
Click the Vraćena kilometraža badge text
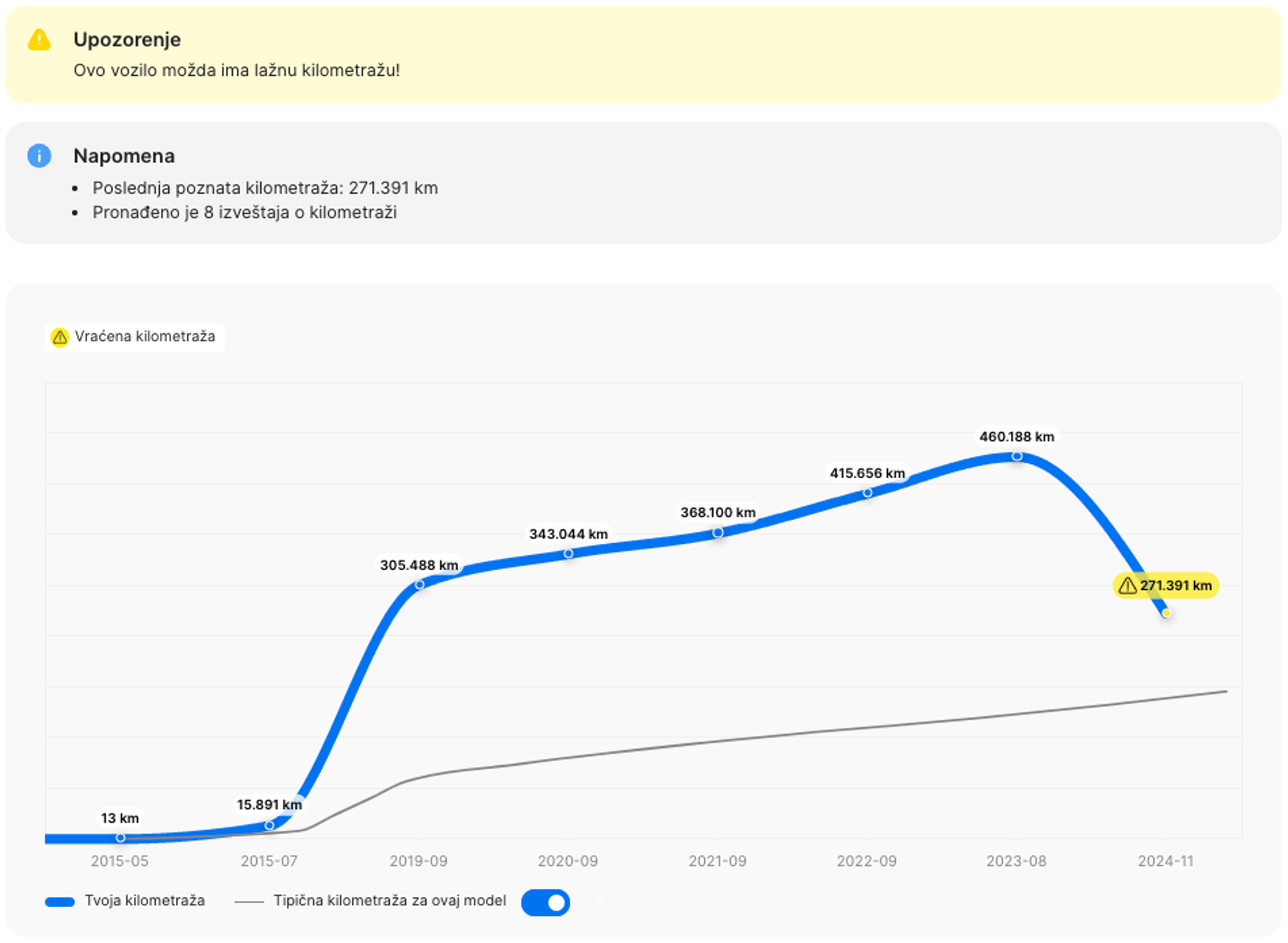click(x=145, y=337)
